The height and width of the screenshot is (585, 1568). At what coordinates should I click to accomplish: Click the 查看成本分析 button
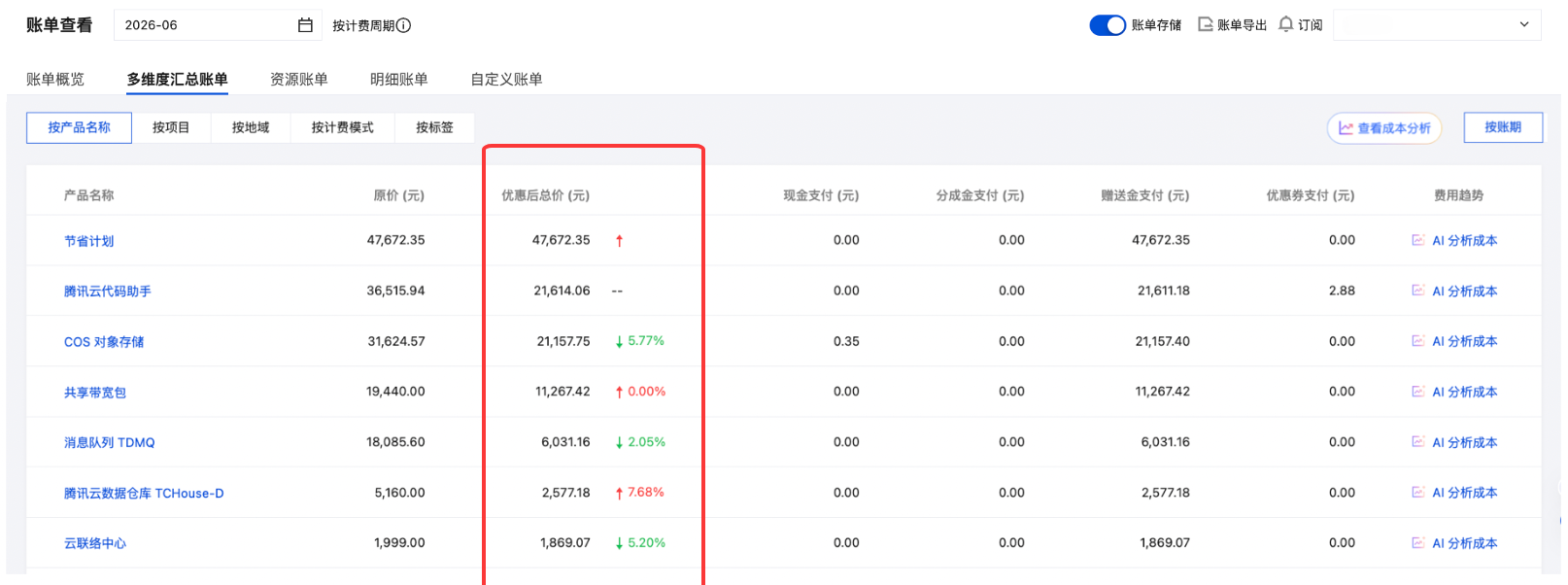tap(1384, 128)
